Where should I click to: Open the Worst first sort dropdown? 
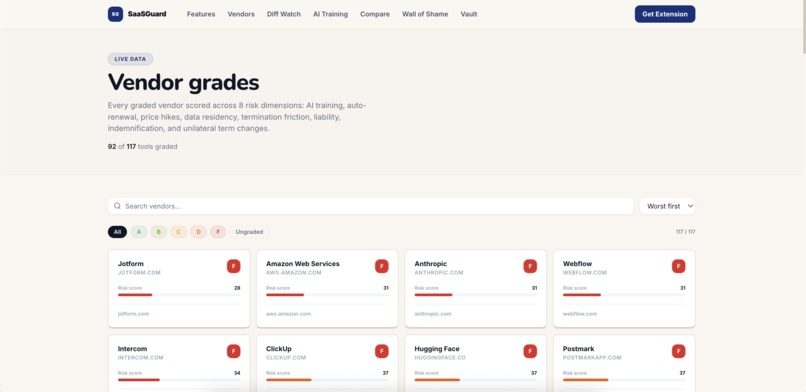[667, 206]
